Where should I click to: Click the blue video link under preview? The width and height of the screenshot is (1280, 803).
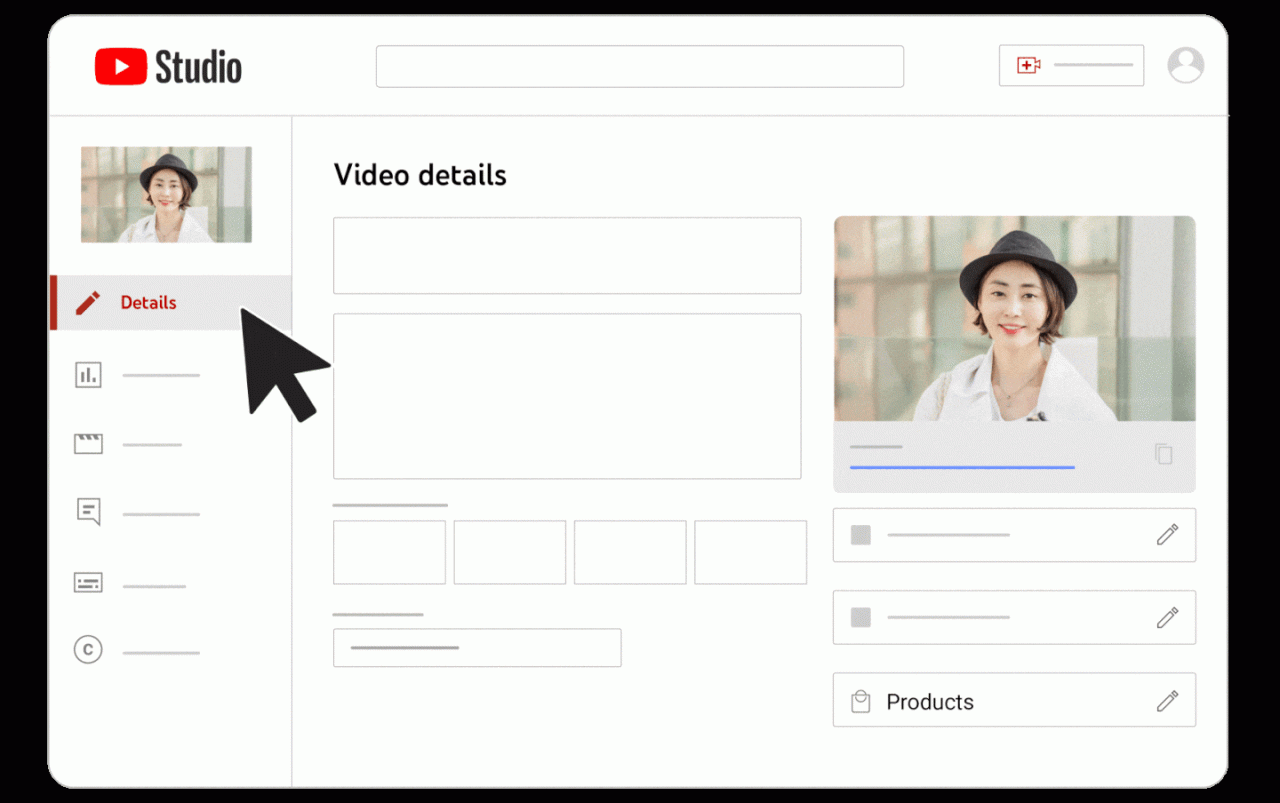tap(961, 467)
